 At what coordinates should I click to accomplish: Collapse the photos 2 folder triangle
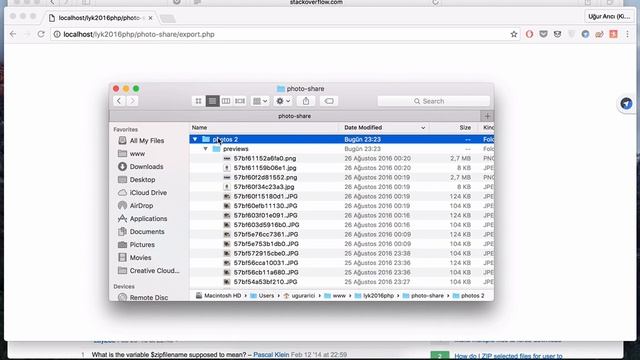[x=195, y=139]
